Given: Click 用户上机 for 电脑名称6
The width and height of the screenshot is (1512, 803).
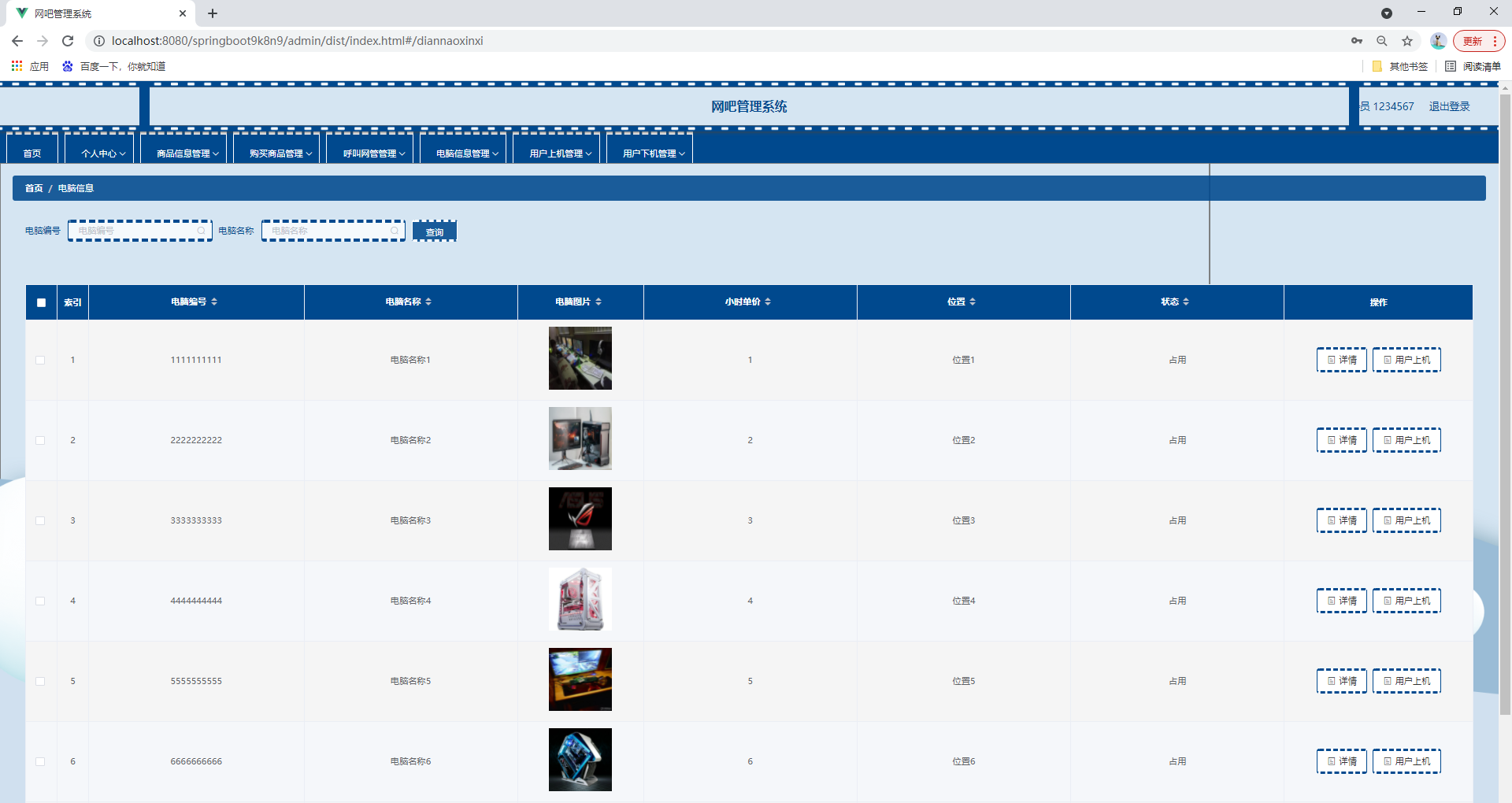Looking at the screenshot, I should click(x=1406, y=761).
